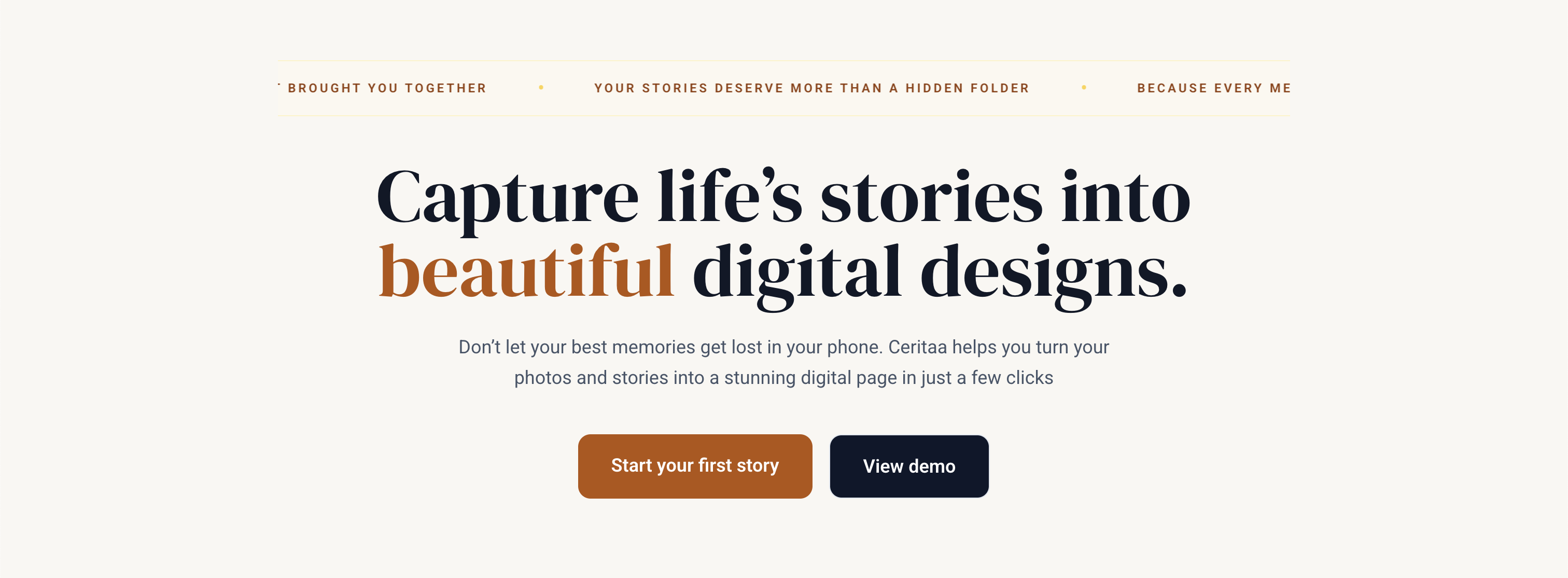Click the left yellow dot separator in the banner
The width and height of the screenshot is (1568, 578).
point(541,88)
